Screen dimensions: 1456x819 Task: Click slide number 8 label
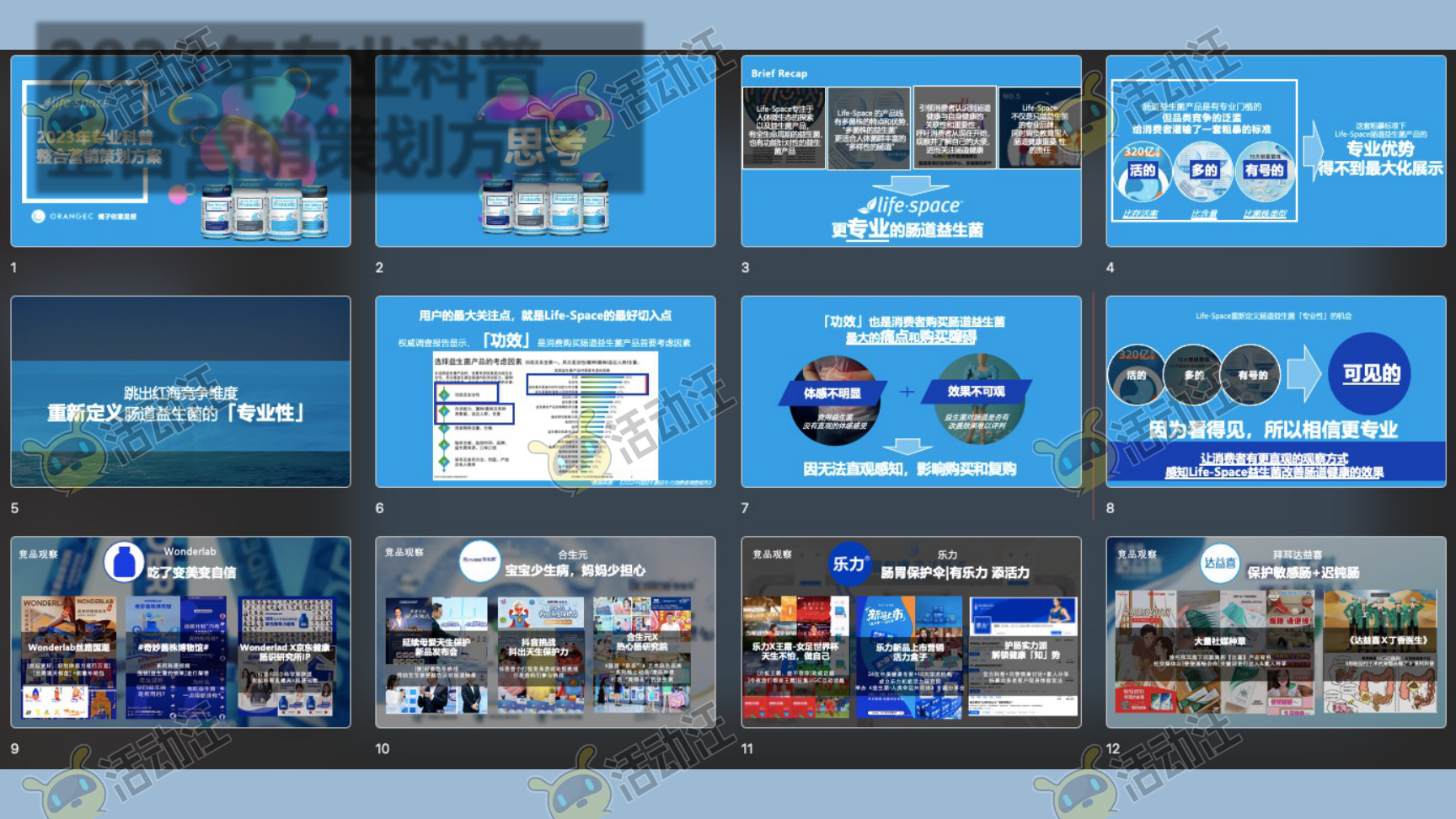(1110, 508)
